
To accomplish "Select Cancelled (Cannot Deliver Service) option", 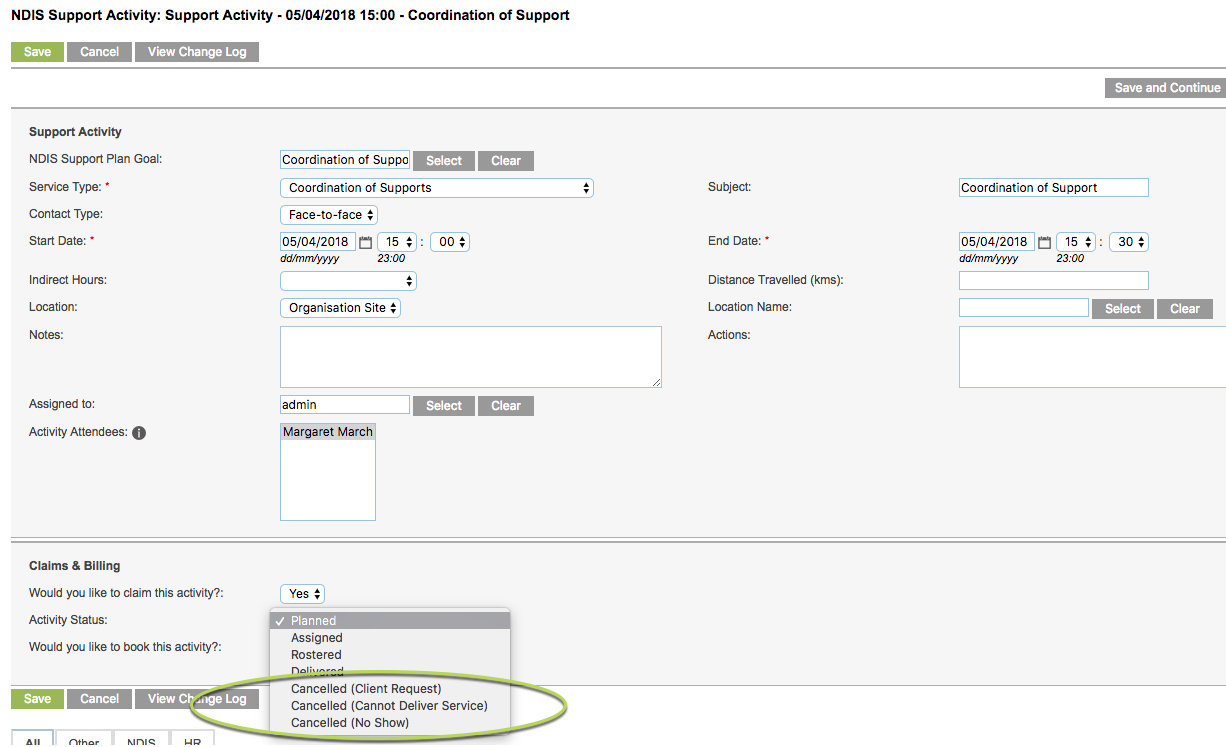I will coord(390,706).
